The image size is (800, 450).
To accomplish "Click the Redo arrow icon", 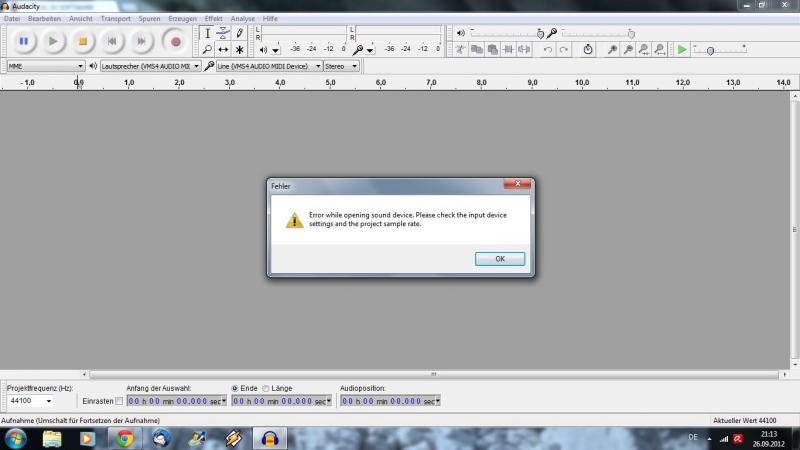I will click(x=563, y=49).
